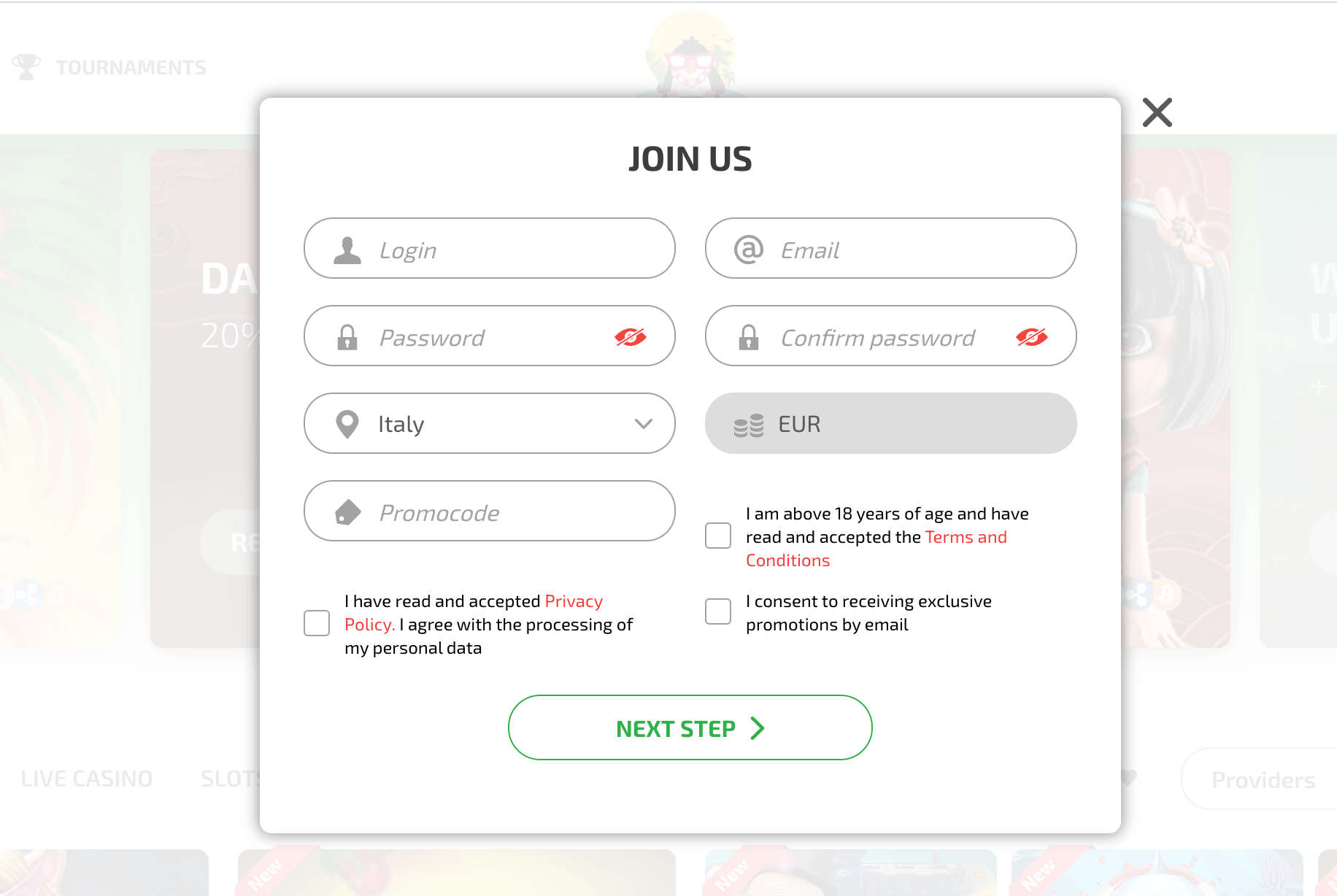
Task: Click the @ email icon
Action: click(x=747, y=248)
